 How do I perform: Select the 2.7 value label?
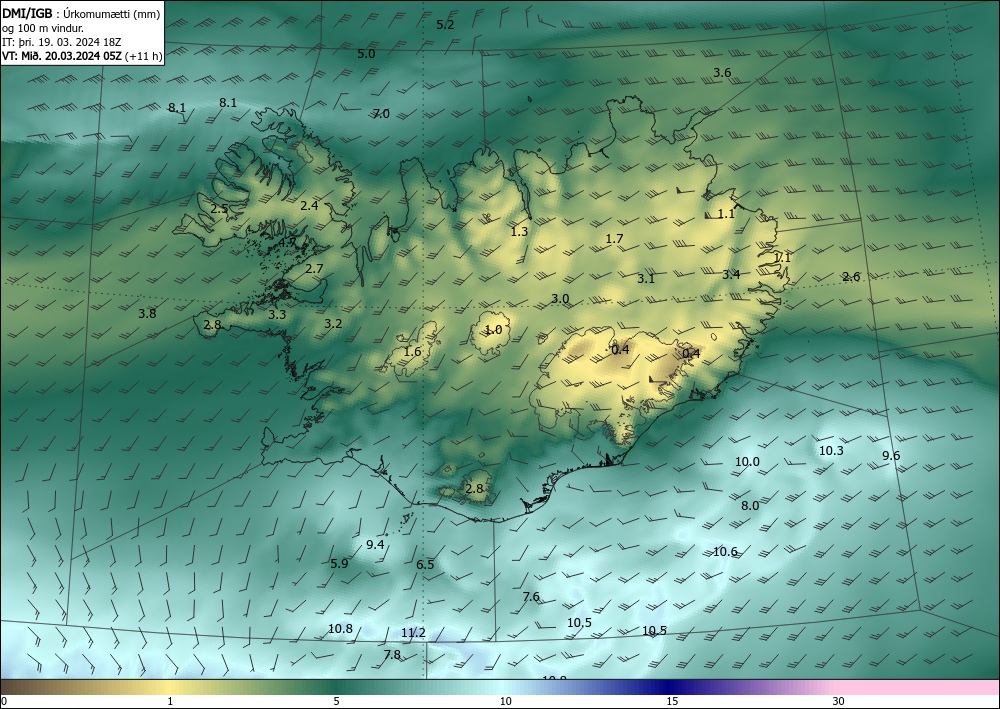click(x=314, y=268)
